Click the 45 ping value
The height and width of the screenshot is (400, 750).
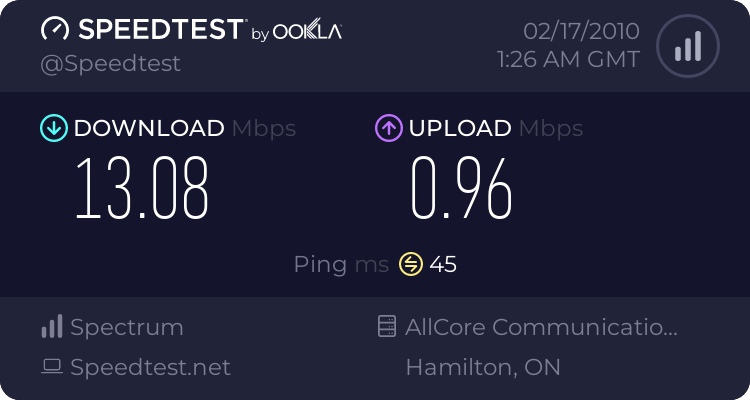coord(443,264)
